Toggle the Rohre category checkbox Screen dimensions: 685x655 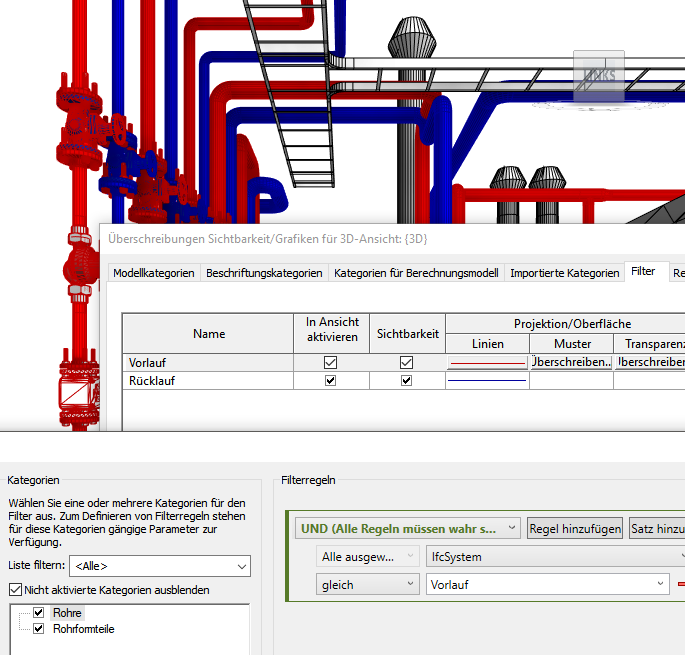click(39, 612)
